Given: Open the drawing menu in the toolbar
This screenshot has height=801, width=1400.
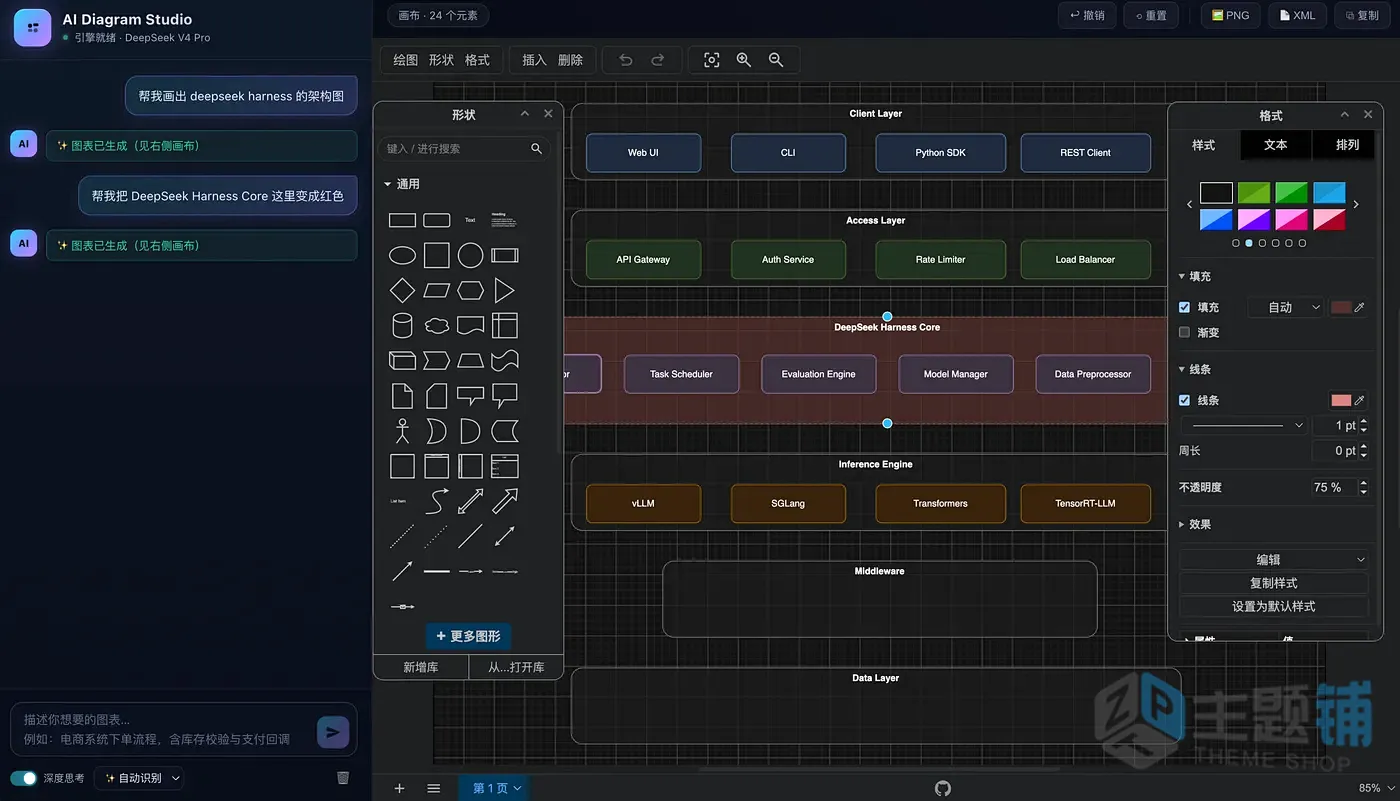Looking at the screenshot, I should (x=406, y=60).
